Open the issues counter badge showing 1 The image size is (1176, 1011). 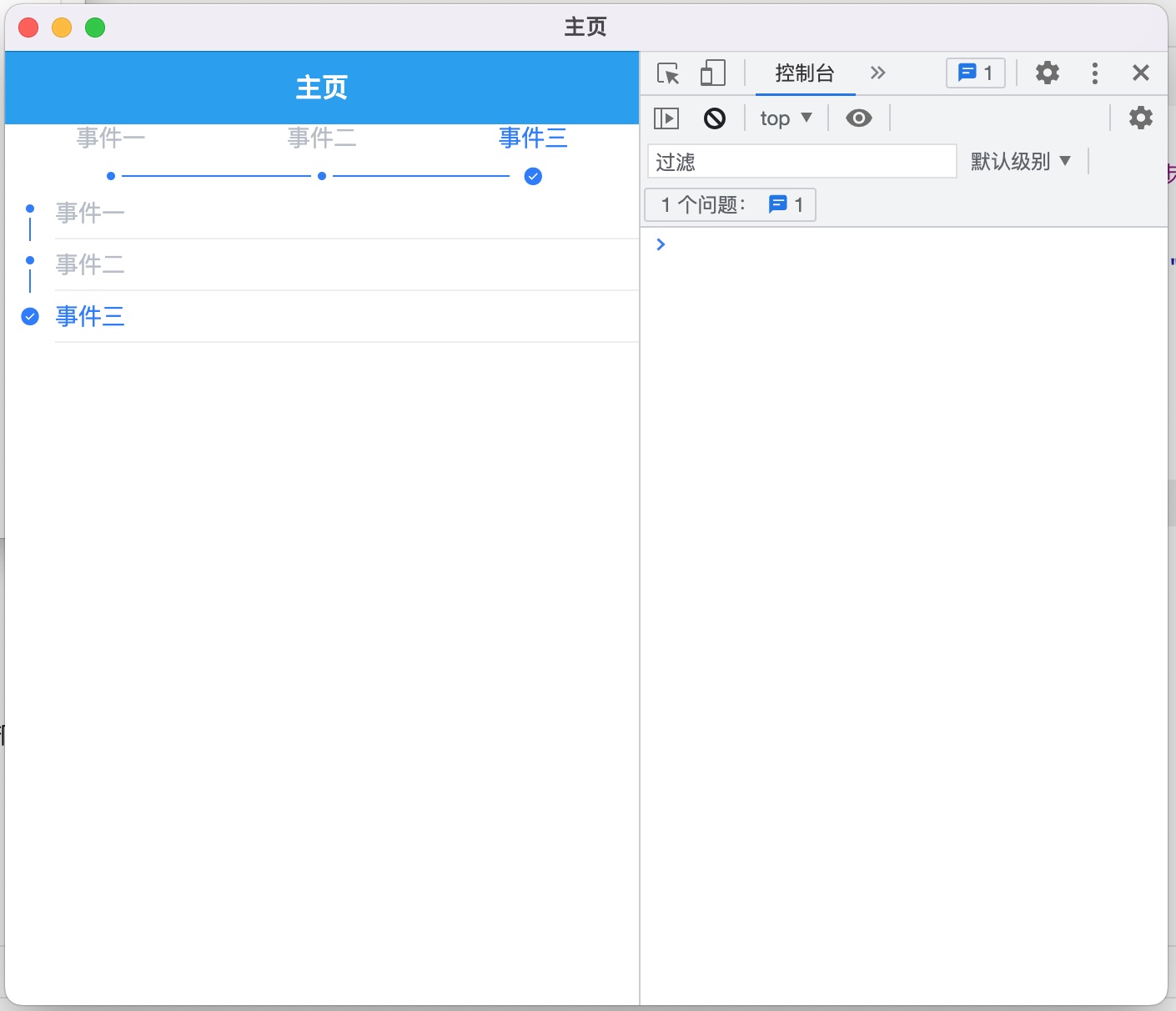pos(976,73)
